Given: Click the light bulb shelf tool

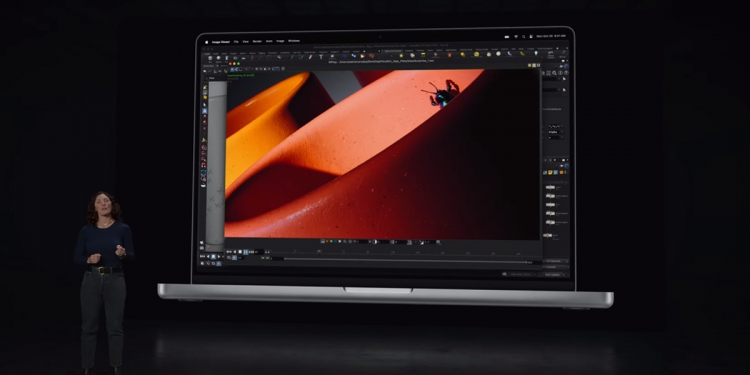Looking at the screenshot, I should [x=536, y=53].
